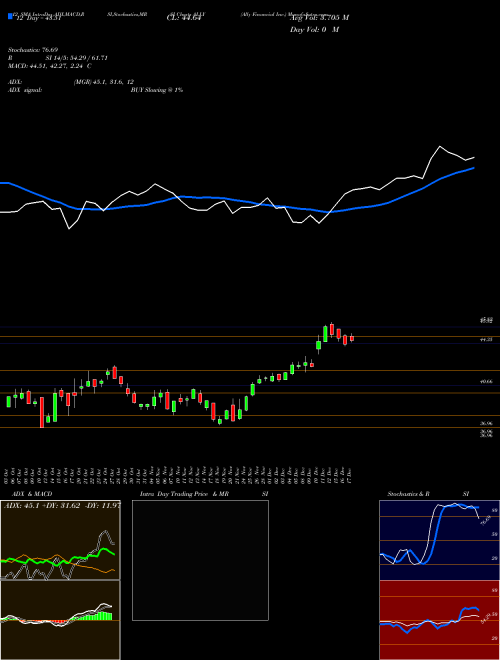The image size is (500, 660).
Task: Click the 'Intra Day Trading Price & MR' title
Action: pyautogui.click(x=184, y=494)
